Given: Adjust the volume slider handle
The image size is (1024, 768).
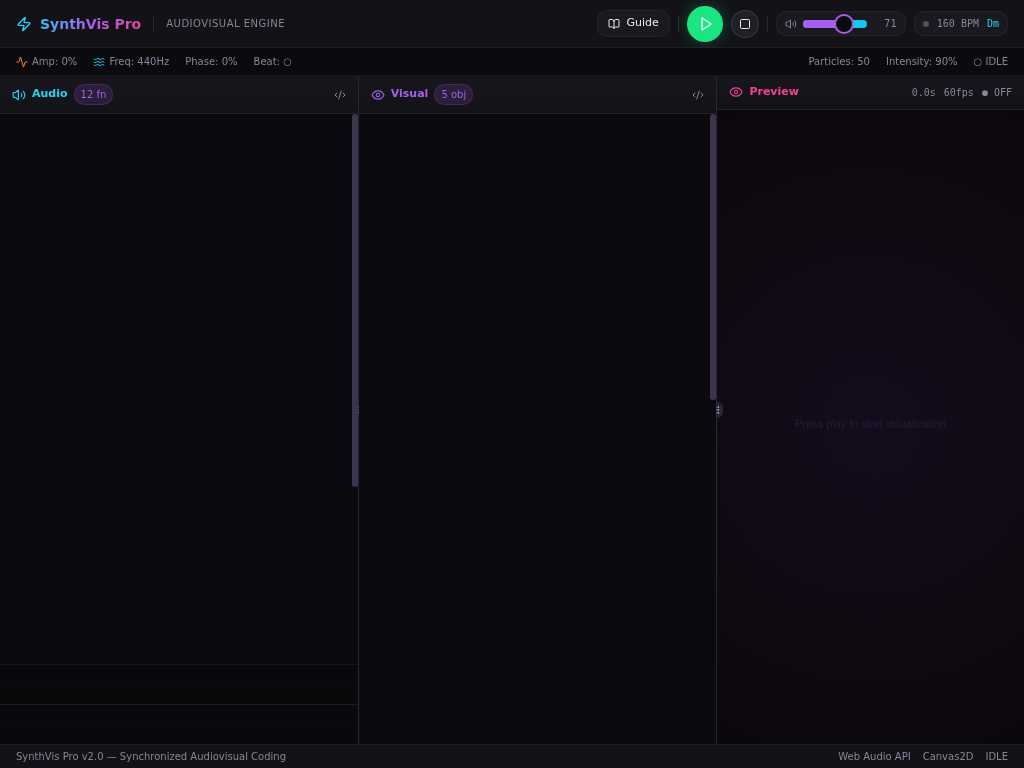Looking at the screenshot, I should tap(844, 24).
